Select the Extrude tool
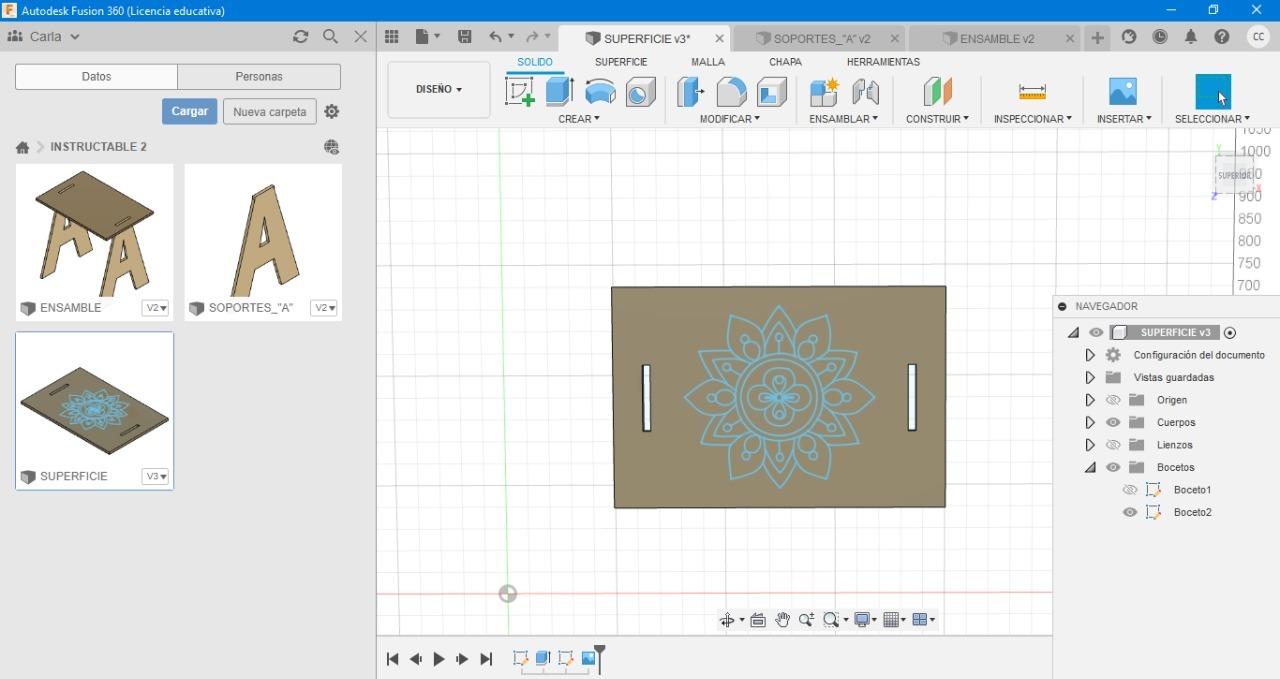This screenshot has height=679, width=1280. (x=559, y=91)
